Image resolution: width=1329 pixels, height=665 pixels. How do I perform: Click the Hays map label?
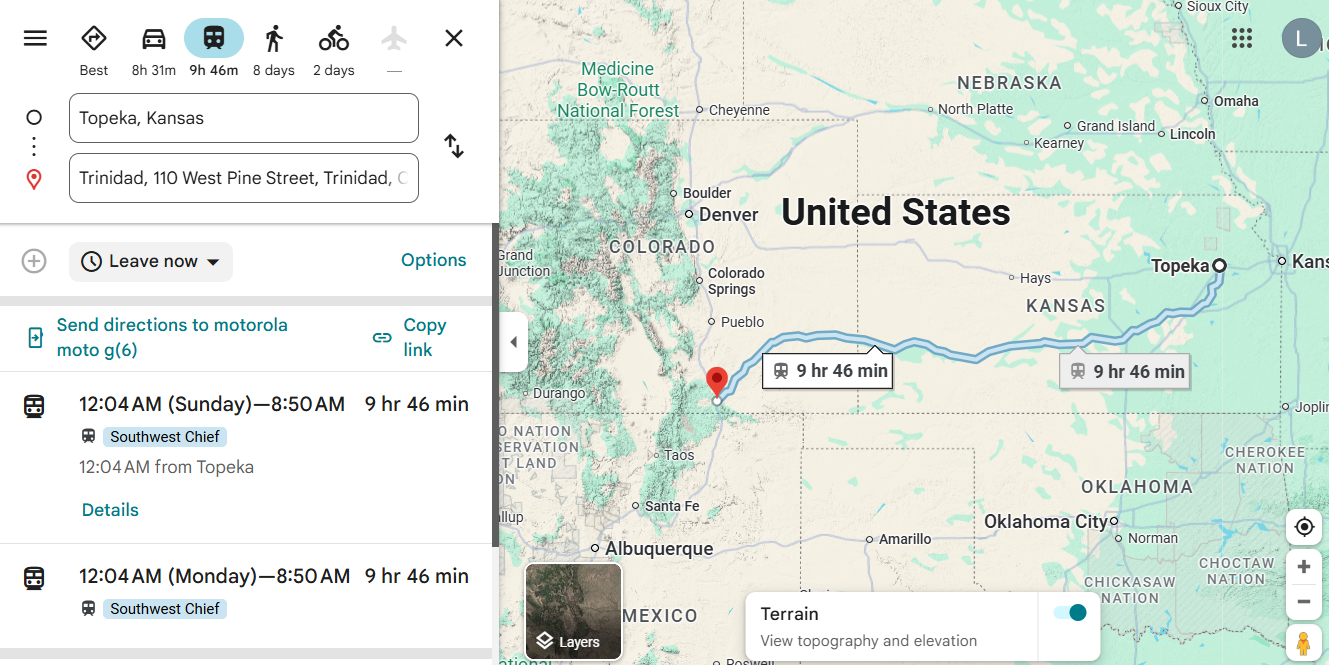coord(1035,278)
